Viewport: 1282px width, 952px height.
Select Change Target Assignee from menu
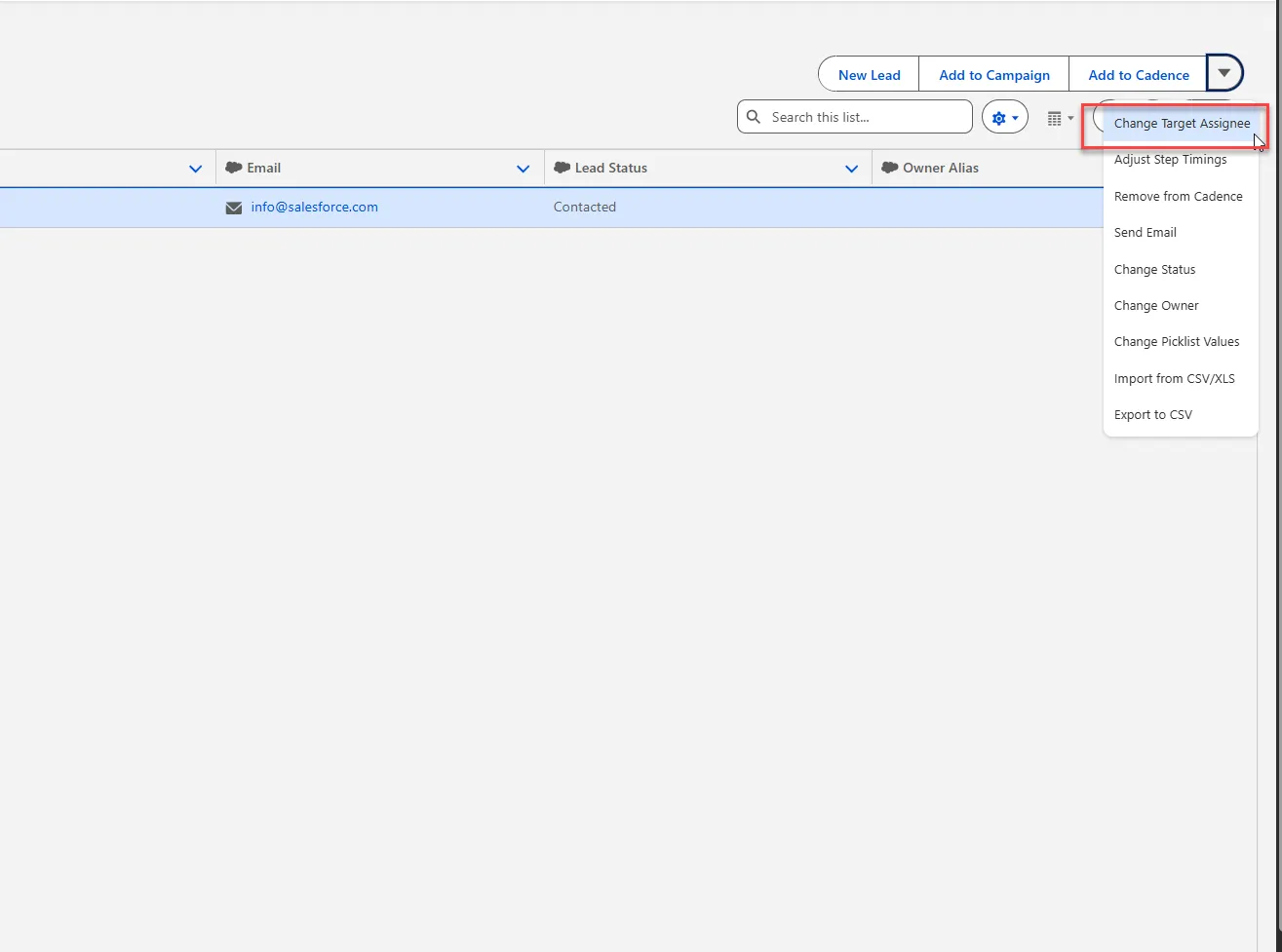[1182, 124]
